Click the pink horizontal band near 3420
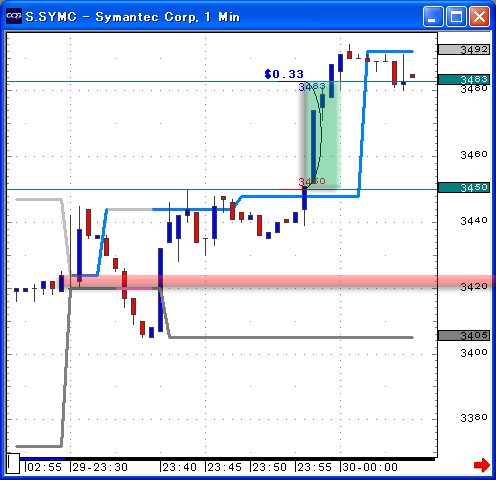This screenshot has width=496, height=480. pyautogui.click(x=280, y=281)
